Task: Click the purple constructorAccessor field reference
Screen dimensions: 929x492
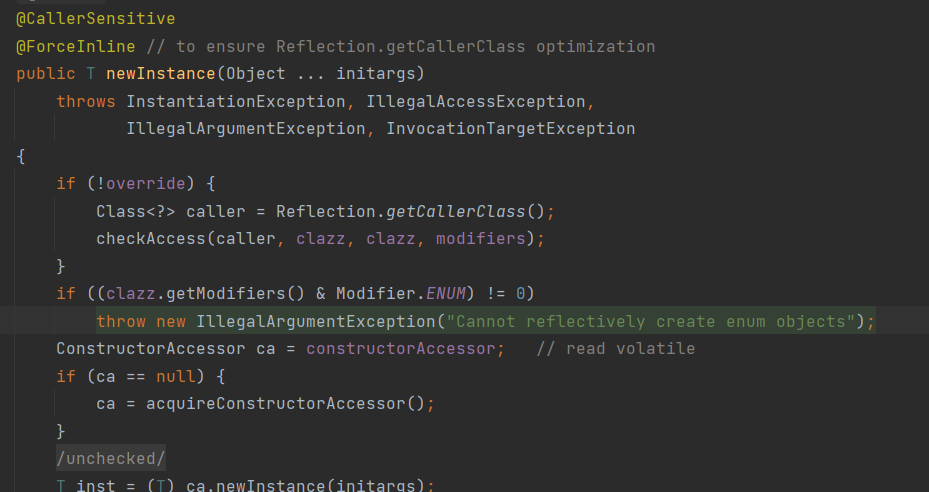Action: pyautogui.click(x=401, y=349)
